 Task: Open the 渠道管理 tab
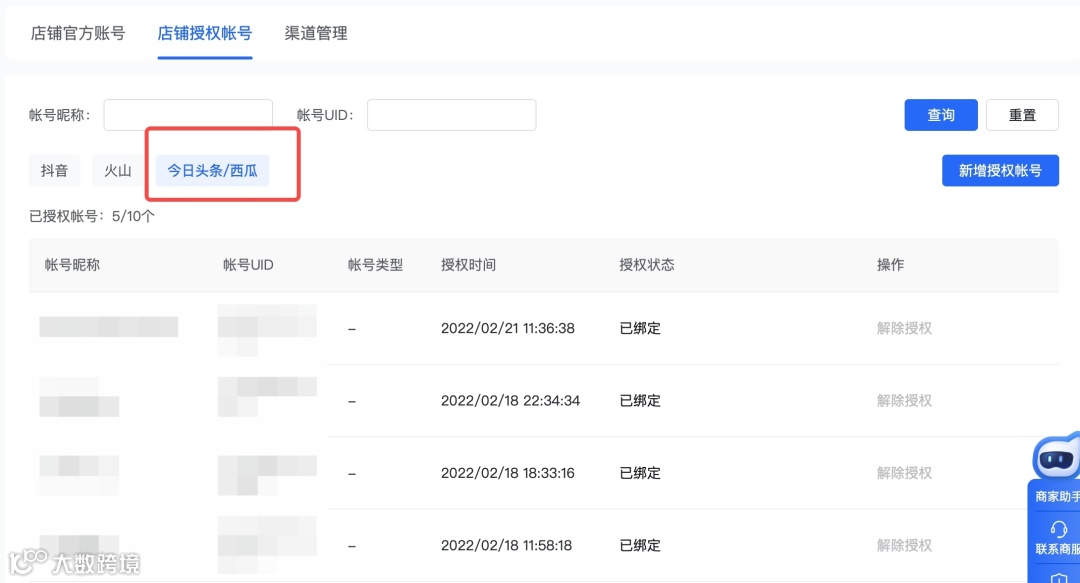(316, 33)
